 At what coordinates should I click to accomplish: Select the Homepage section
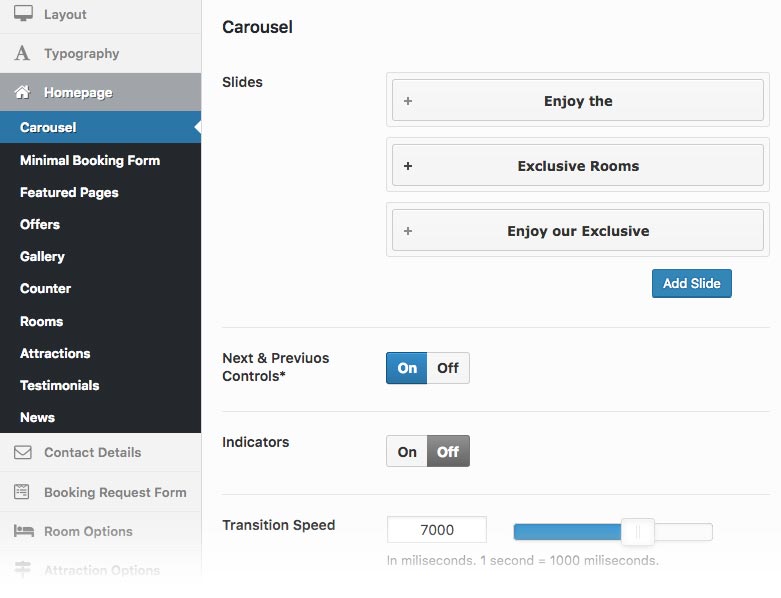[x=101, y=92]
